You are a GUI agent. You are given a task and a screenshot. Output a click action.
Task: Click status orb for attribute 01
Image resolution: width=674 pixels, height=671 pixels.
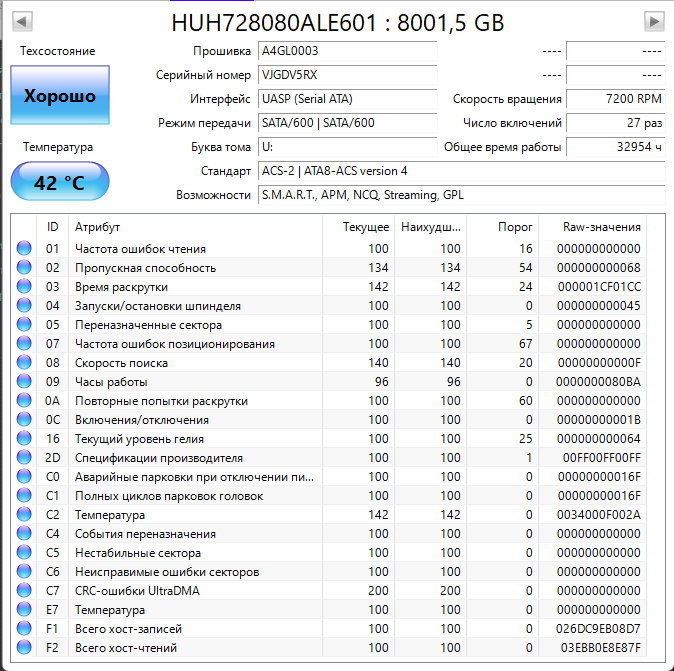[x=24, y=248]
